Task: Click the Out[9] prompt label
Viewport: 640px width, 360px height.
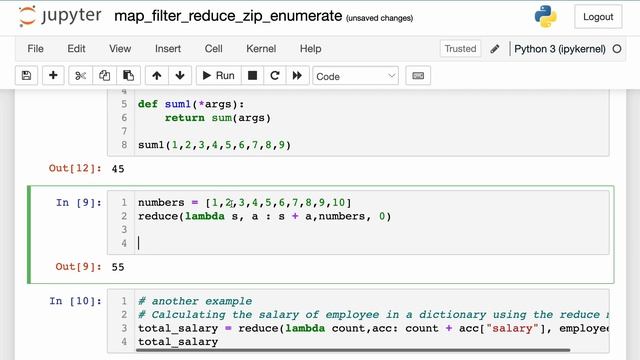Action: pos(78,267)
